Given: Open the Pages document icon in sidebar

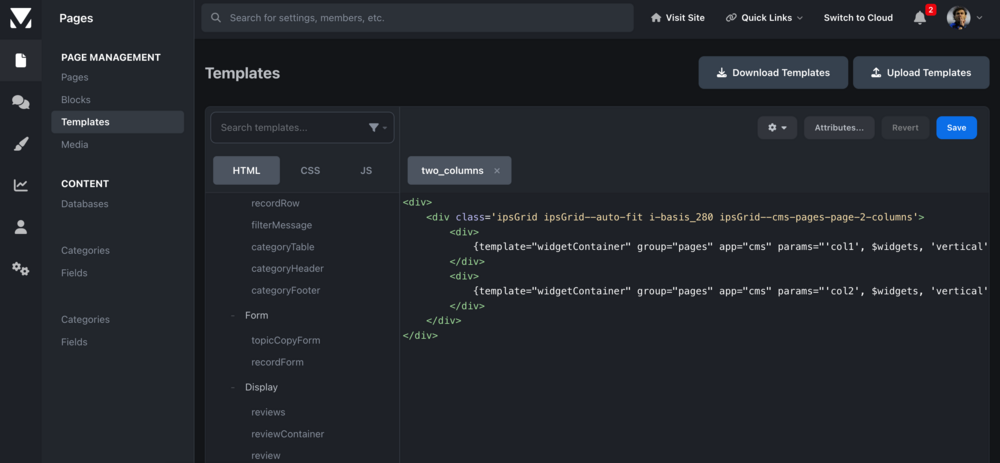Looking at the screenshot, I should (x=20, y=61).
